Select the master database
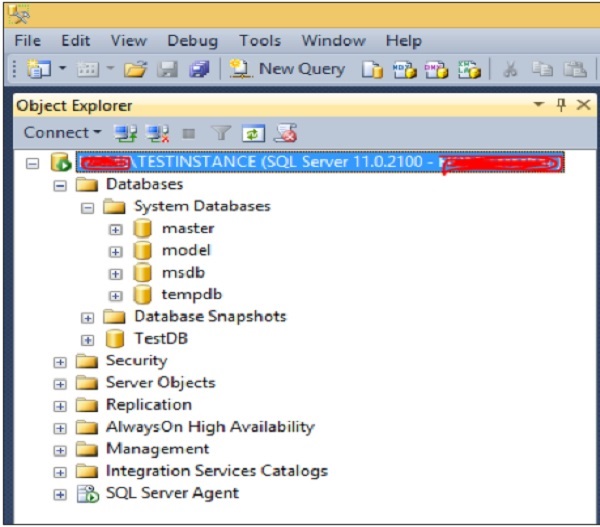This screenshot has width=600, height=527. pyautogui.click(x=188, y=228)
